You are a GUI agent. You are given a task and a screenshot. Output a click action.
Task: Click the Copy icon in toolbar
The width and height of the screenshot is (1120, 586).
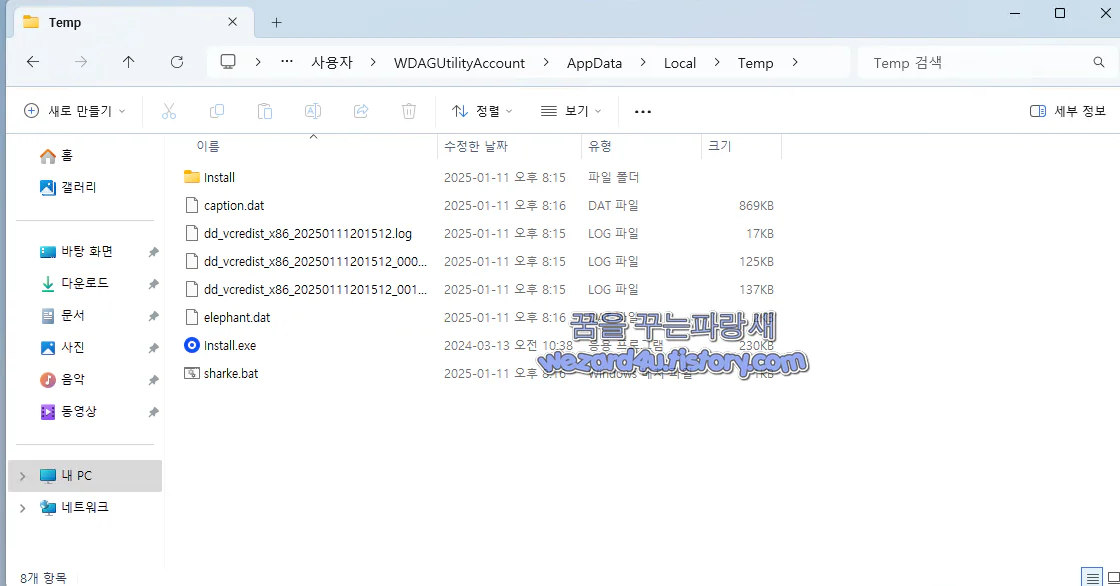pos(216,111)
